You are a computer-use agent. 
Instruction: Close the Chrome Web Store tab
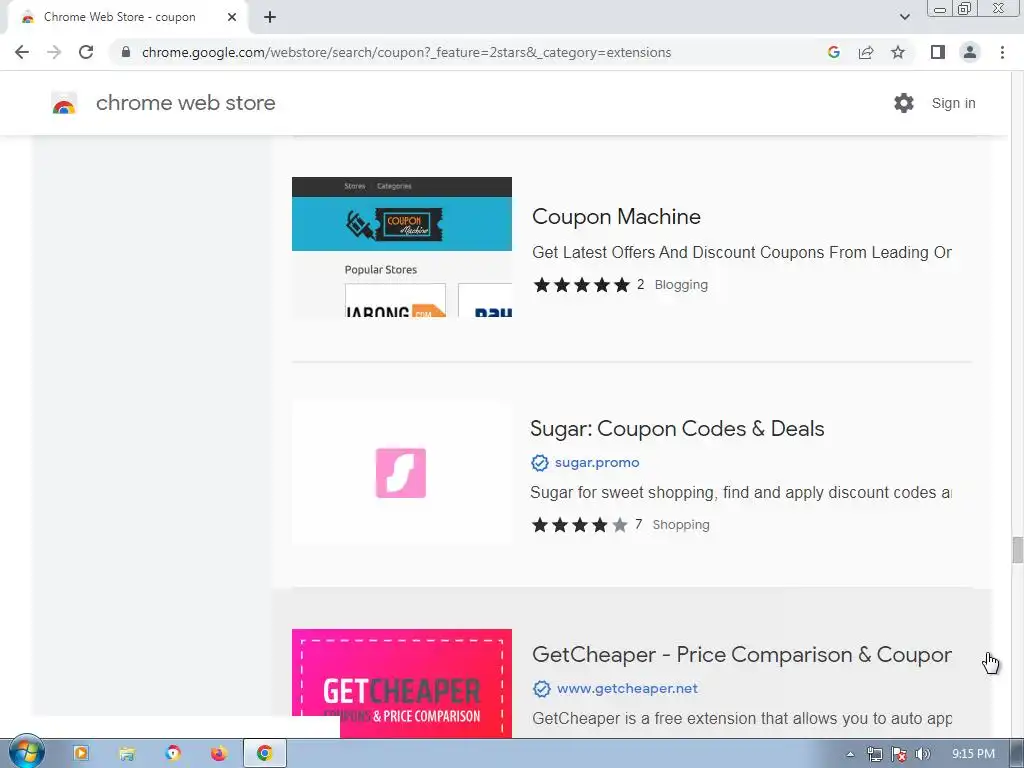[x=232, y=17]
